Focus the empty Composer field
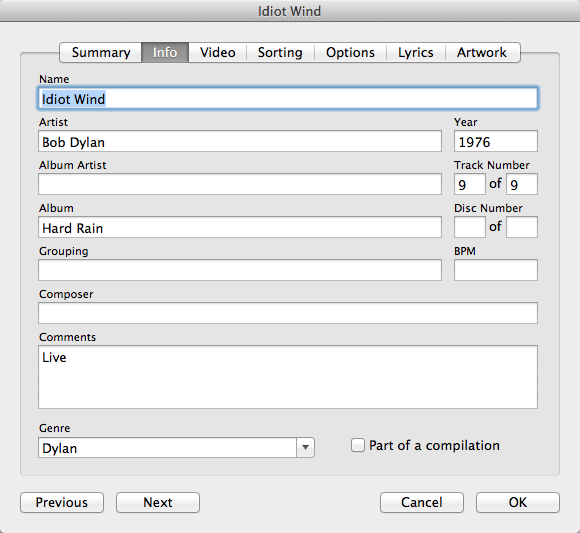This screenshot has width=580, height=533. pyautogui.click(x=288, y=313)
